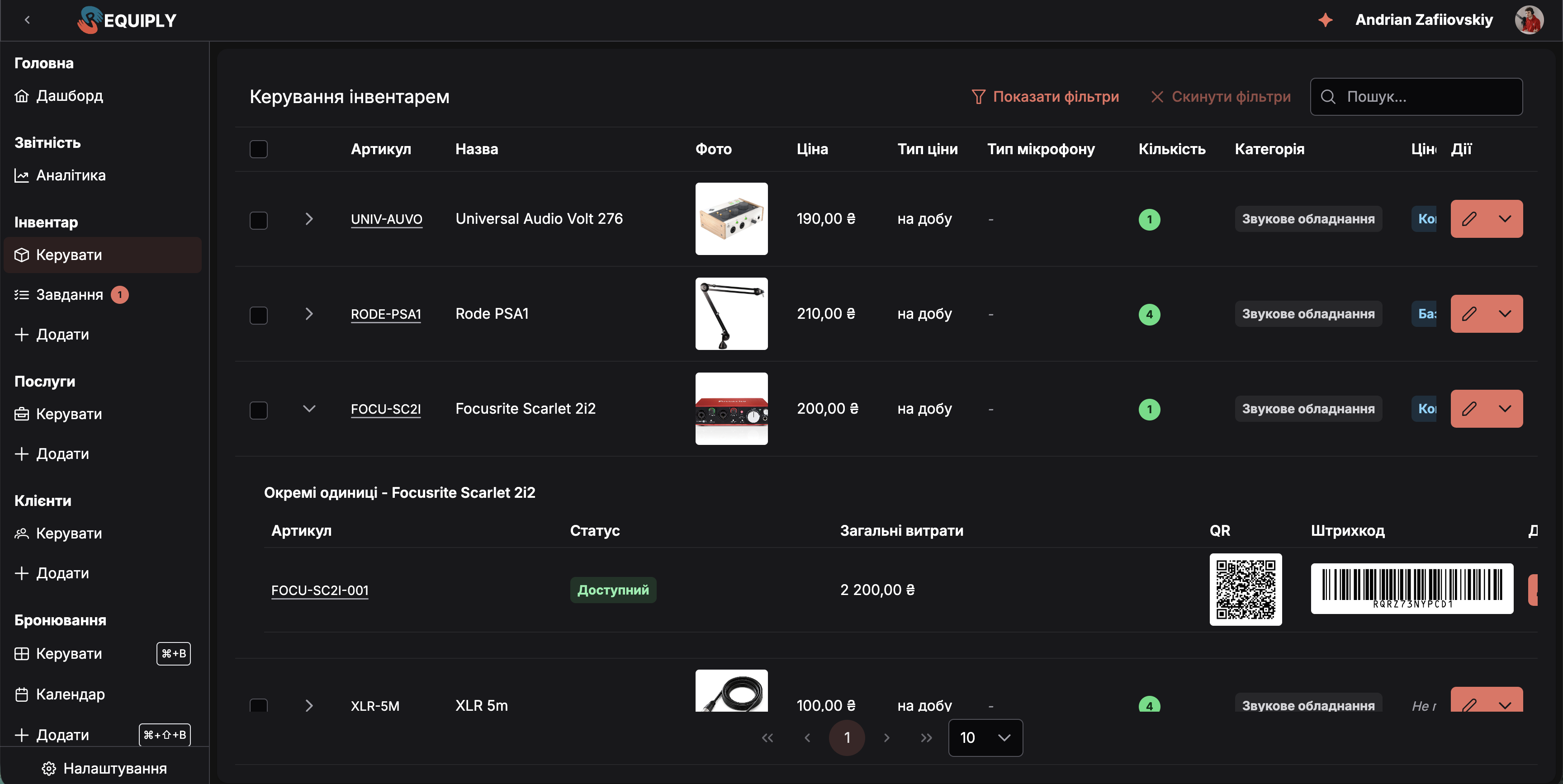Select the Universal Audio Volt 276 row checkbox
1563x784 pixels.
click(x=259, y=220)
